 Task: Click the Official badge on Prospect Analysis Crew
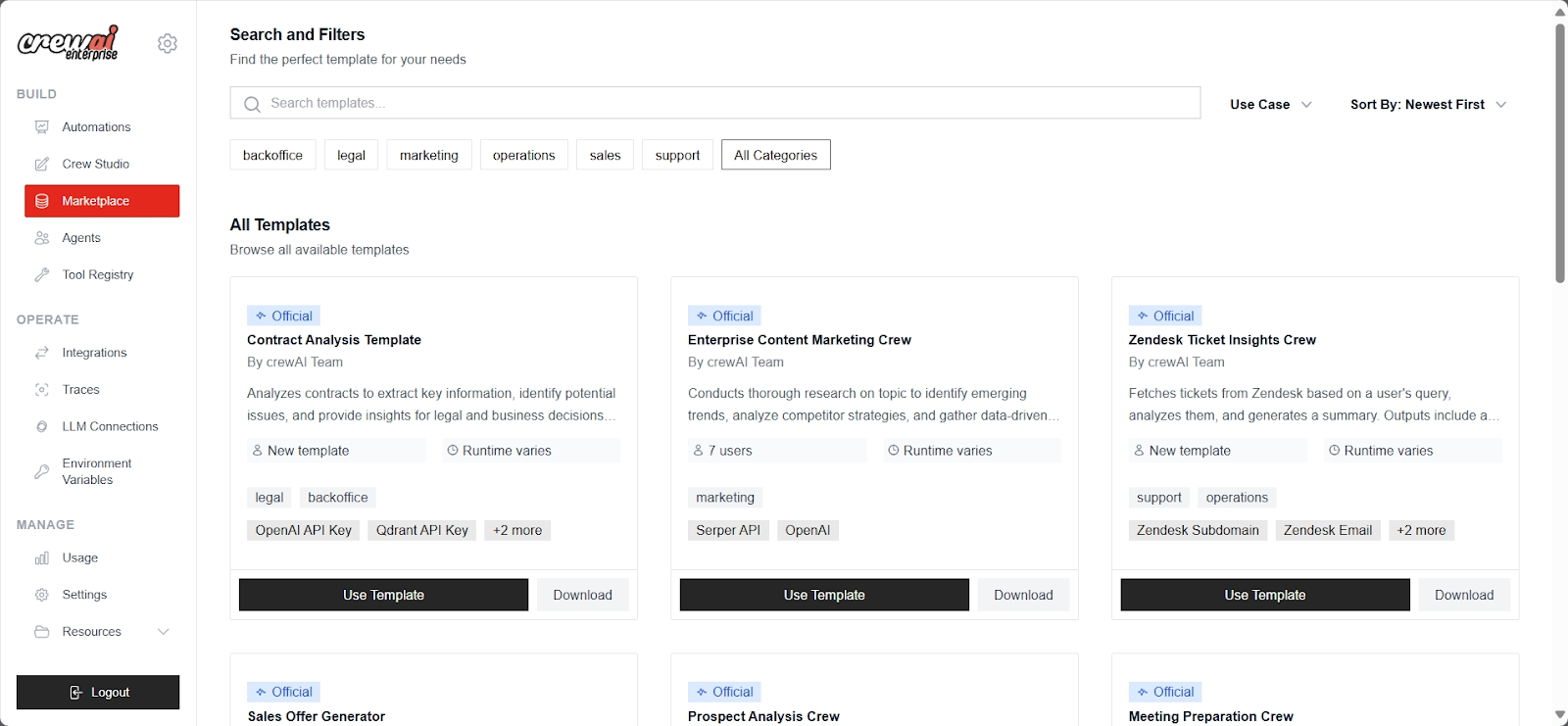pos(725,692)
